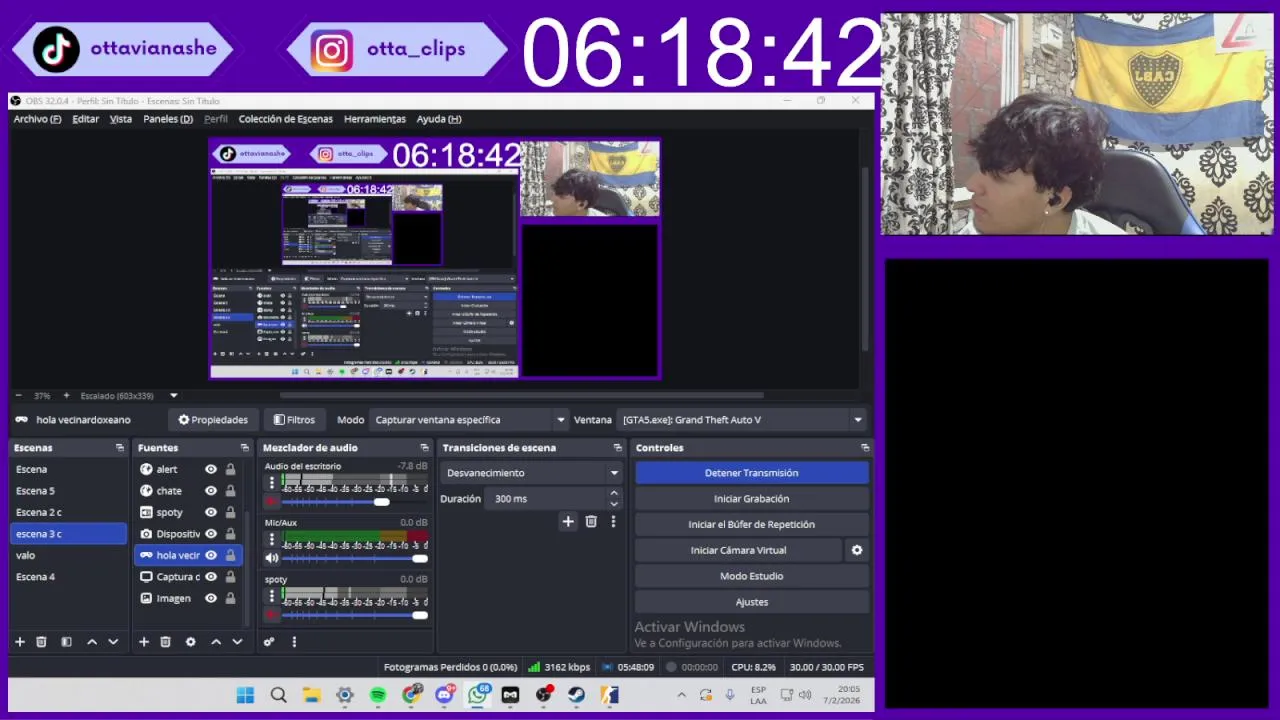Viewport: 1280px width, 720px height.
Task: Open the Paneles menu
Action: coord(168,119)
